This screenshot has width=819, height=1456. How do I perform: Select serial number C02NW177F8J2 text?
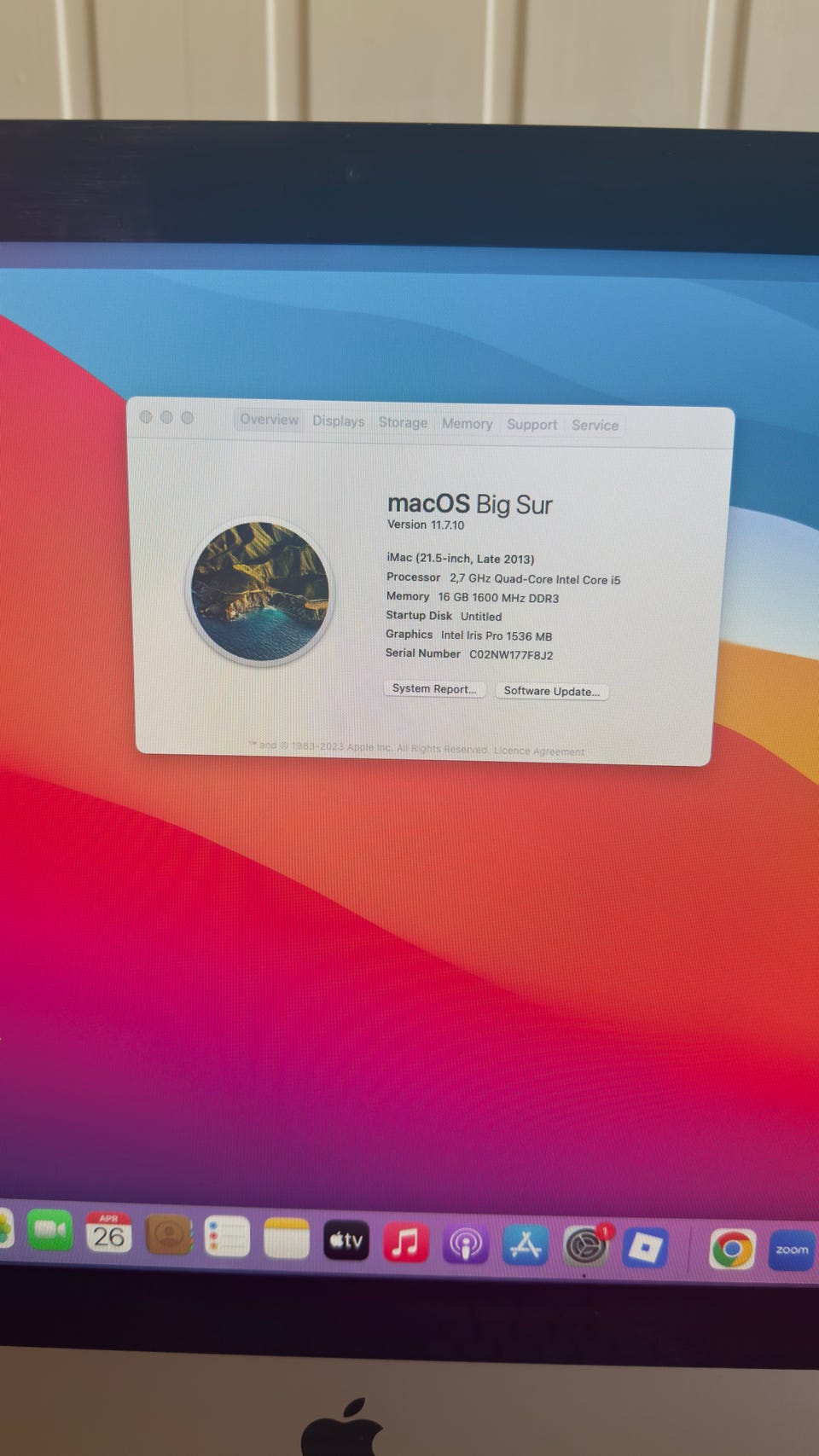pyautogui.click(x=511, y=655)
